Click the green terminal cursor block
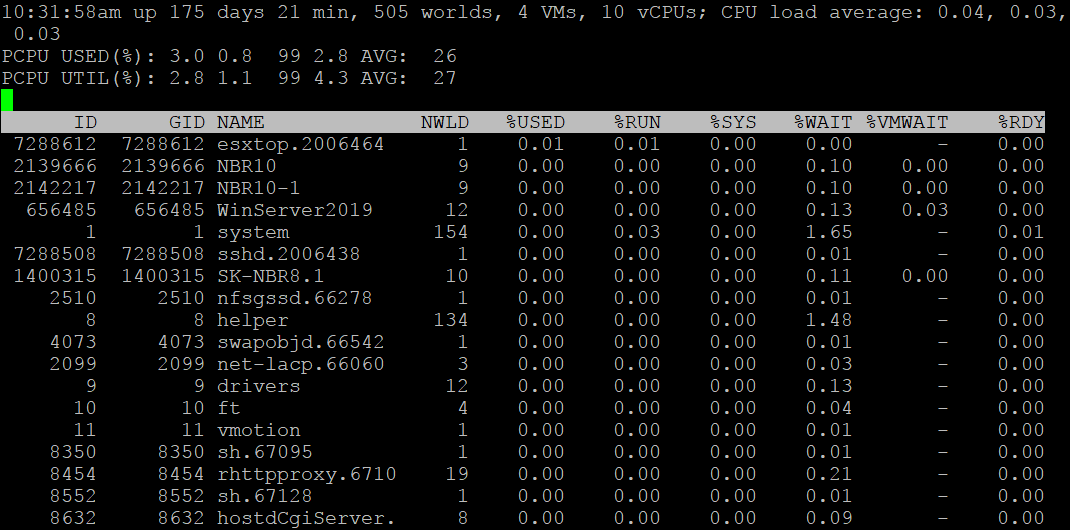Viewport: 1070px width, 530px height. [x=7, y=100]
